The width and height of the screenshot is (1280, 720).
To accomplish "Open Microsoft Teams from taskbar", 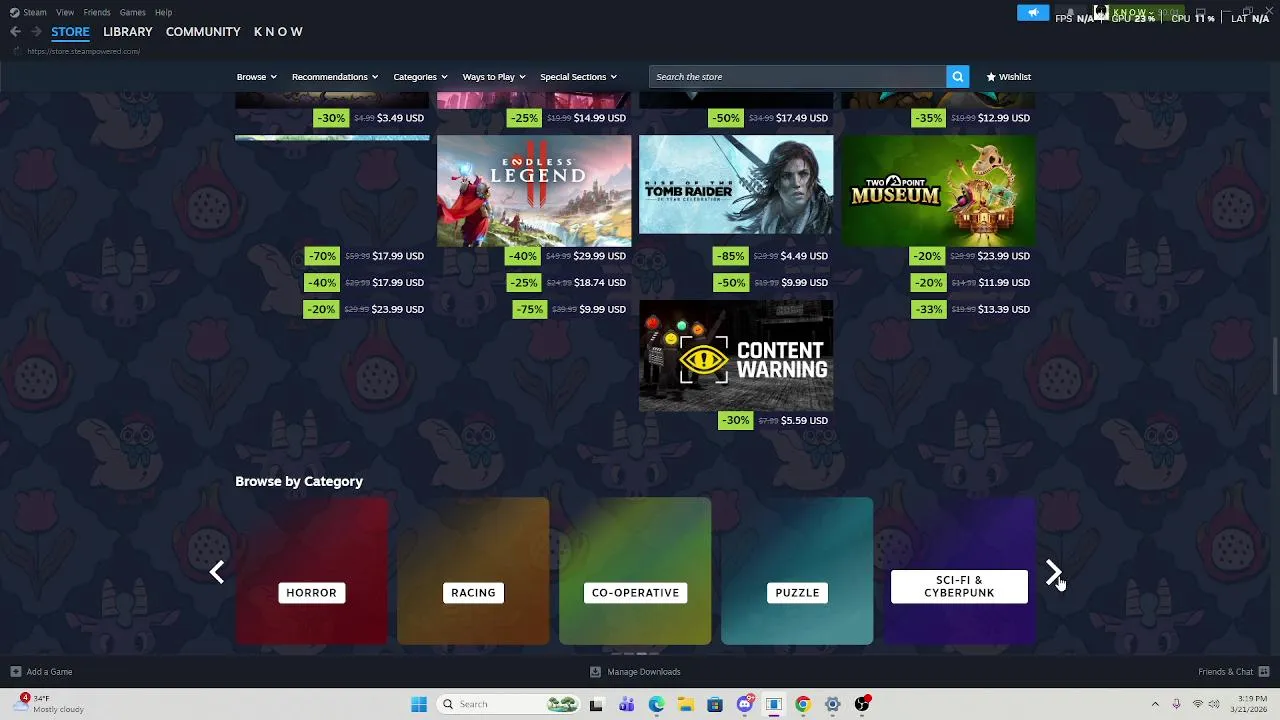I will tap(626, 704).
